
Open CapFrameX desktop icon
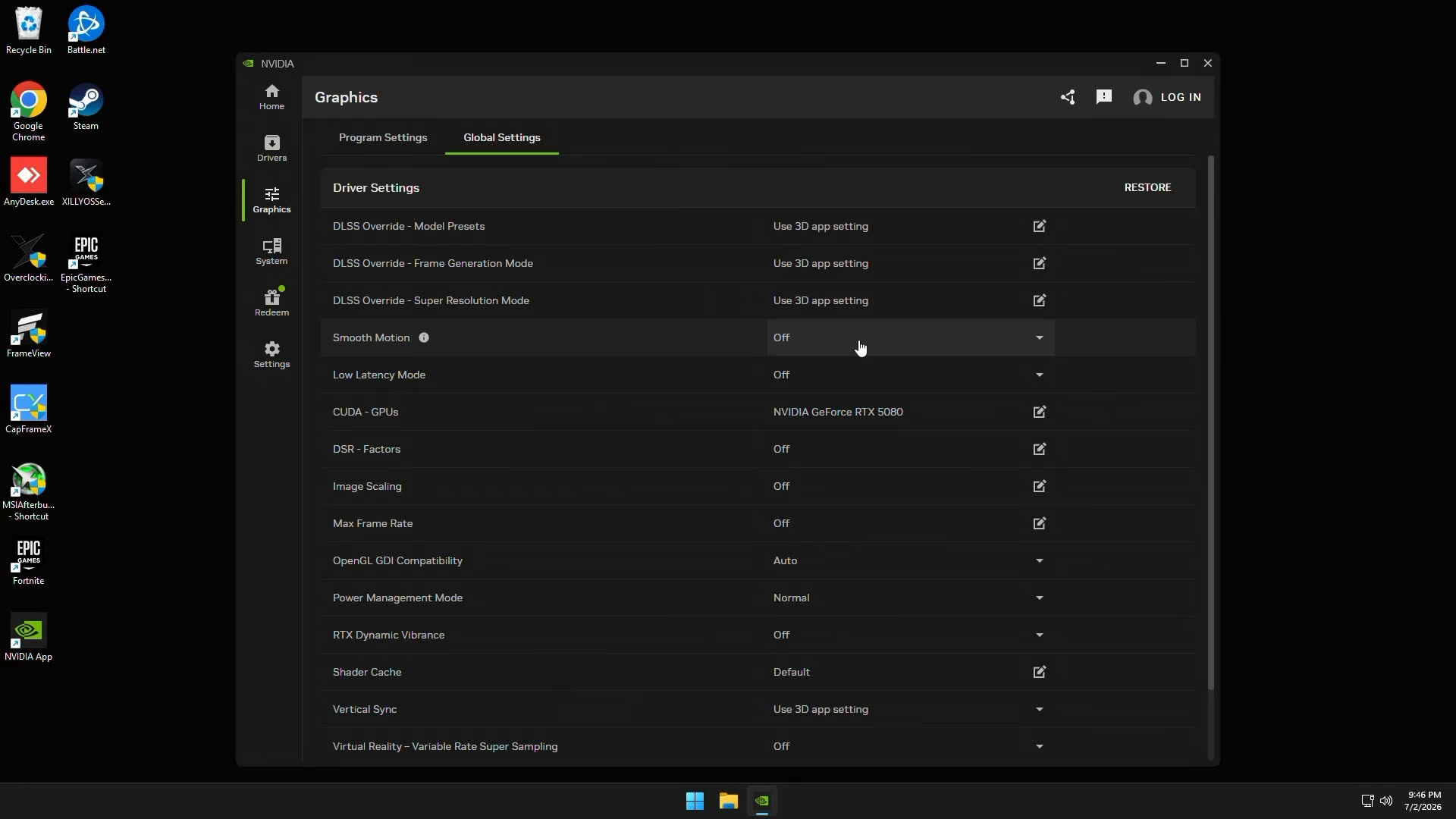coord(29,409)
